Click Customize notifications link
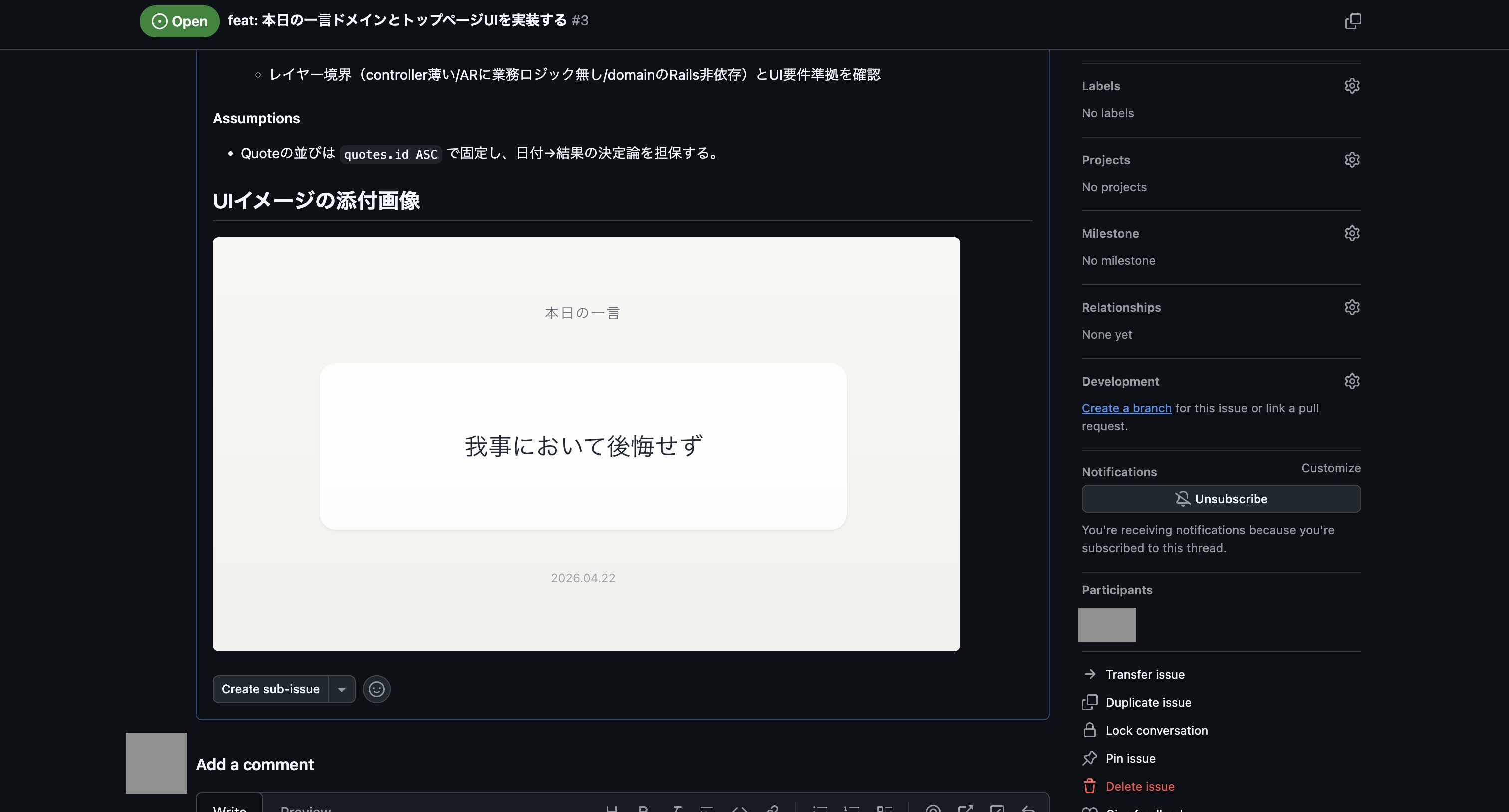 [x=1330, y=468]
